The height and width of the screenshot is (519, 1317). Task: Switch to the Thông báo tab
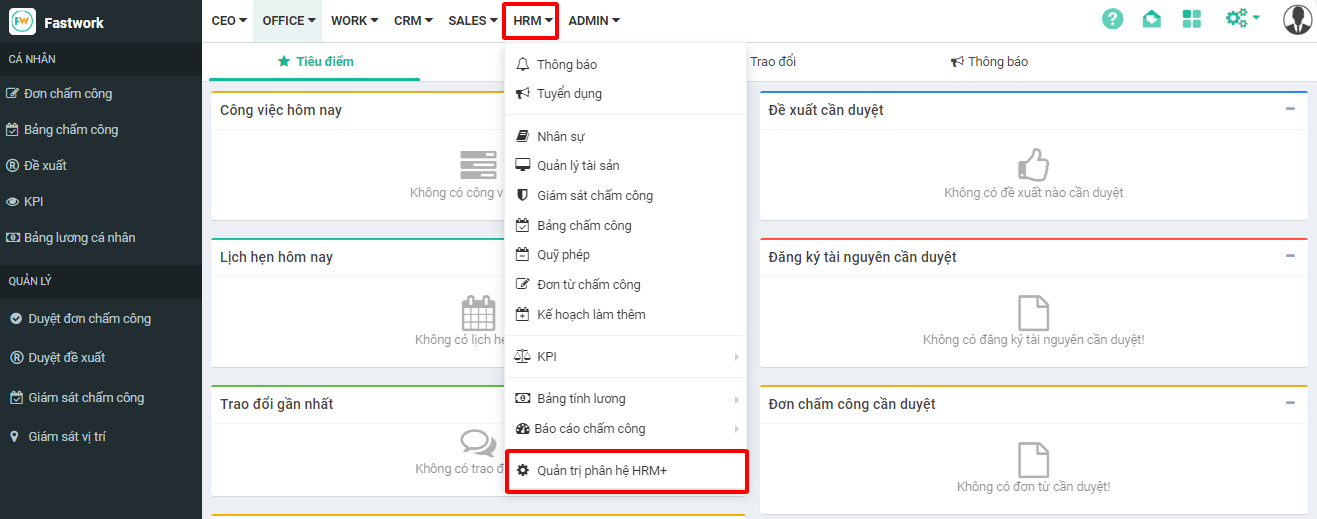[989, 62]
